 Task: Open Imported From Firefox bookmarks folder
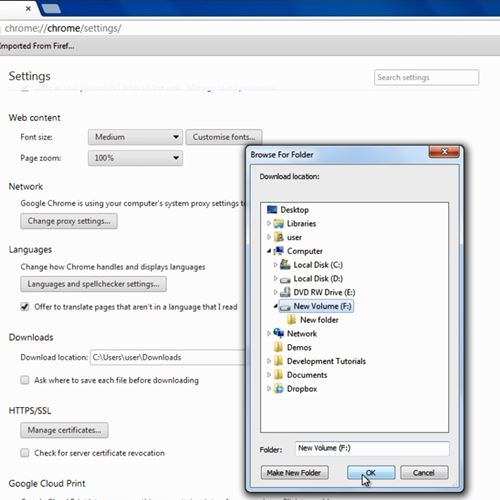[37, 46]
